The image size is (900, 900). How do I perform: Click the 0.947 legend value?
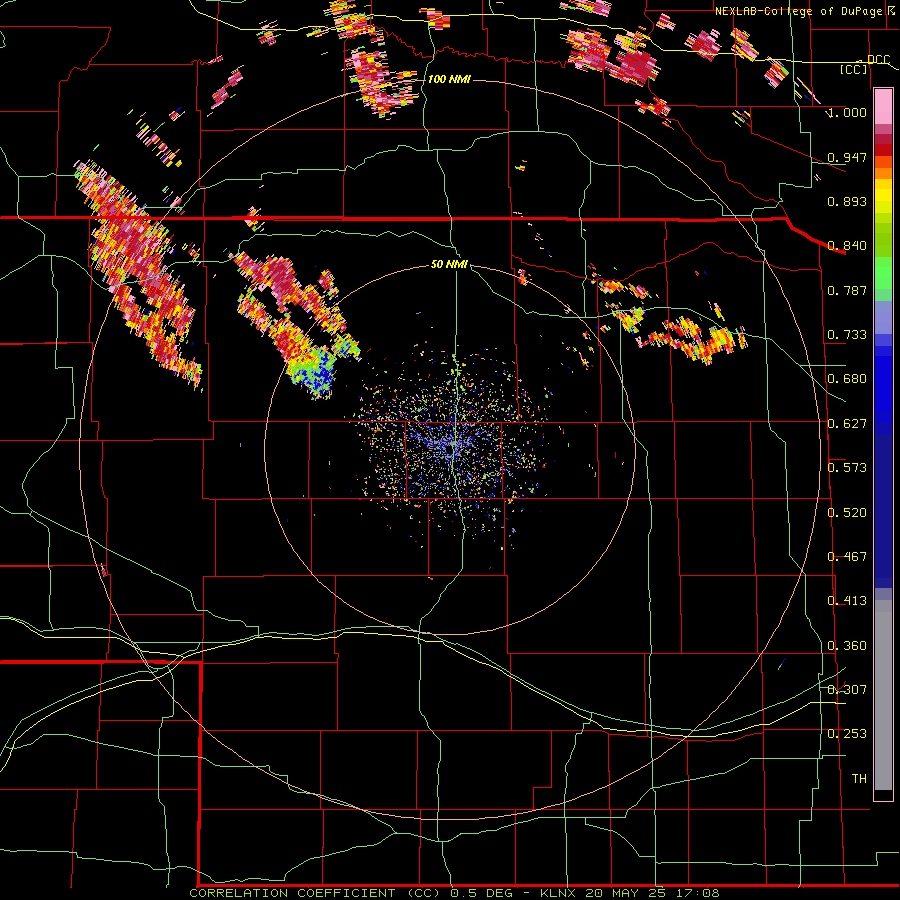[847, 157]
